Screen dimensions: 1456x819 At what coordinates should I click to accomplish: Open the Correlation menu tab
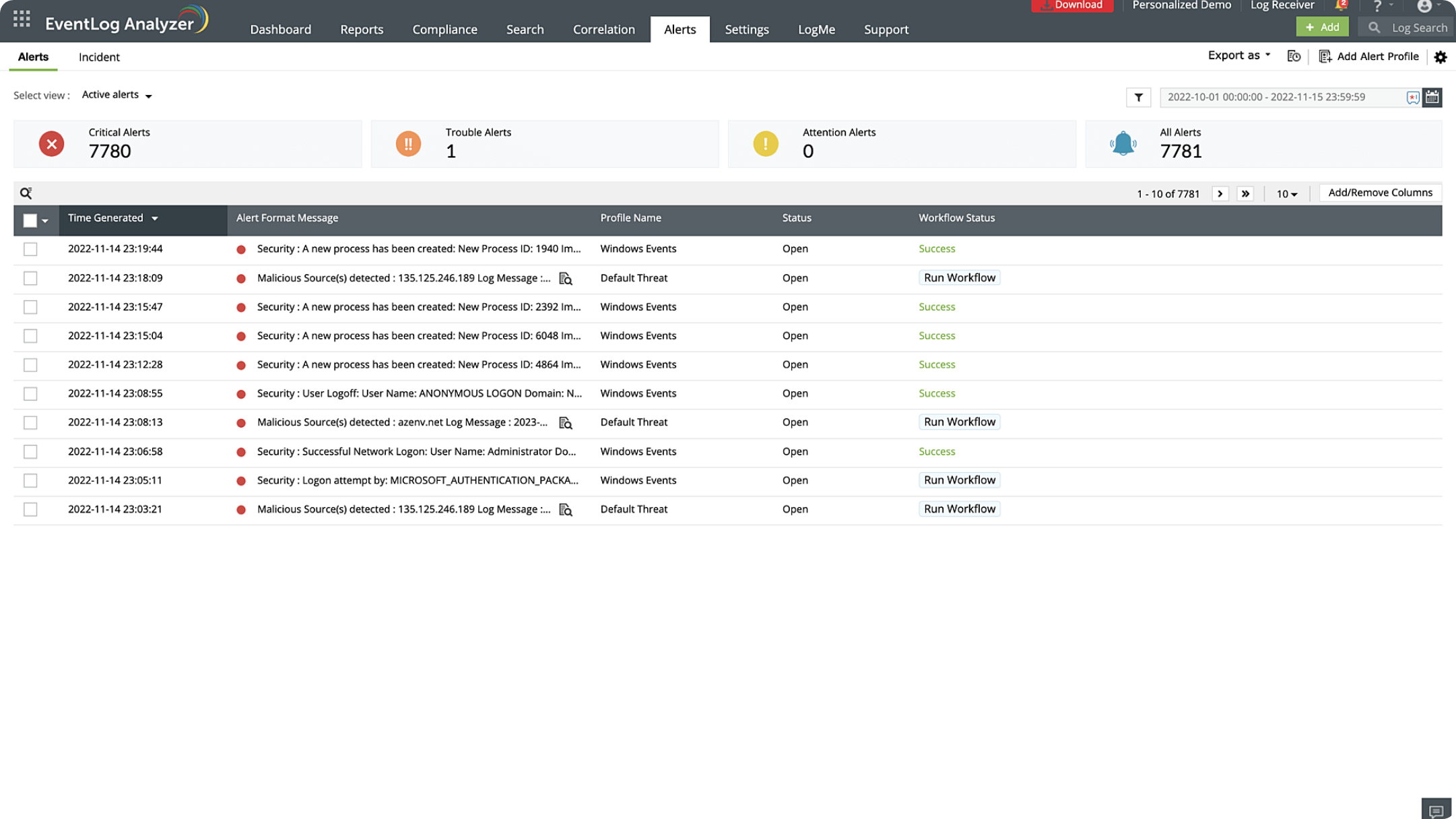pos(603,30)
